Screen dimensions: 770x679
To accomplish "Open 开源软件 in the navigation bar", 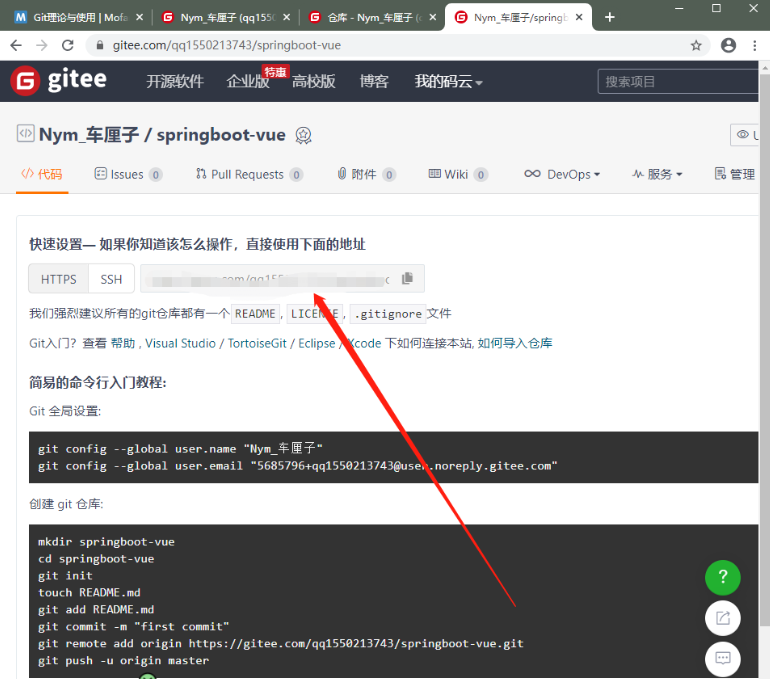I will [175, 81].
